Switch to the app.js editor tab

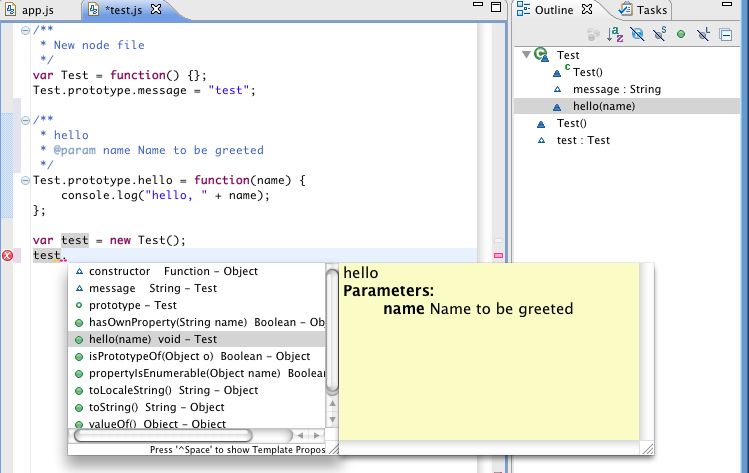(x=30, y=10)
